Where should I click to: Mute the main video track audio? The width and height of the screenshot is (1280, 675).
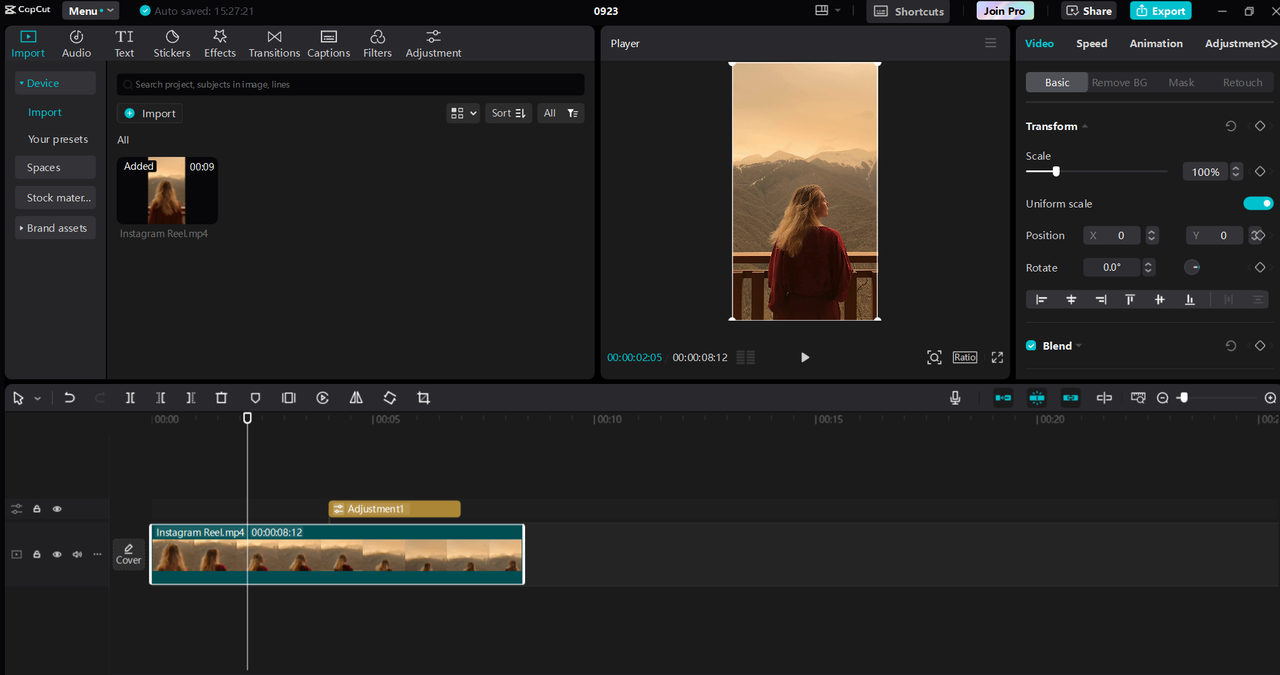[x=77, y=554]
